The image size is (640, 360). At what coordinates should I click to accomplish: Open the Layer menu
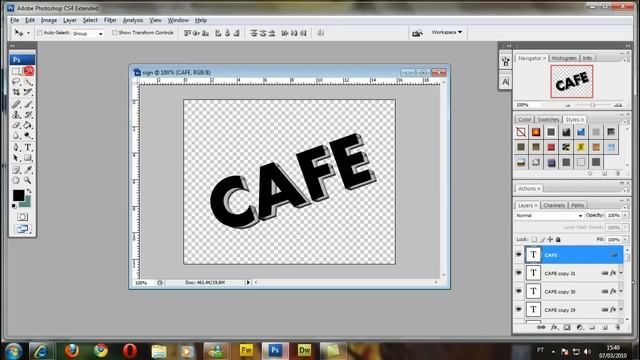click(x=70, y=20)
